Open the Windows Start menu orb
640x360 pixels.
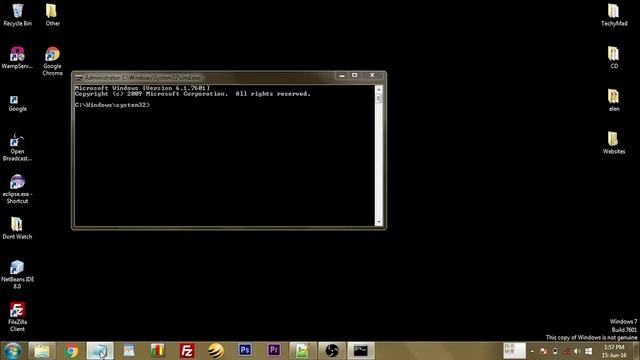(x=13, y=351)
